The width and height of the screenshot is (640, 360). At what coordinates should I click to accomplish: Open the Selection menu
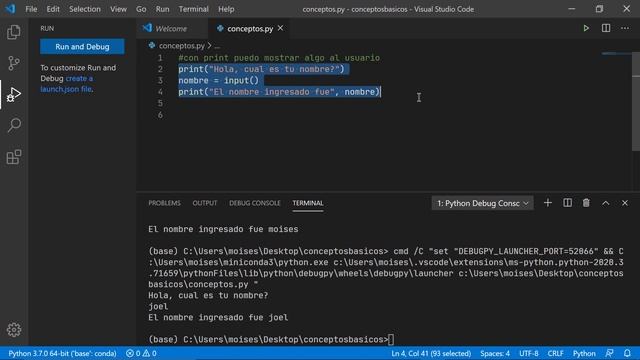pyautogui.click(x=84, y=9)
